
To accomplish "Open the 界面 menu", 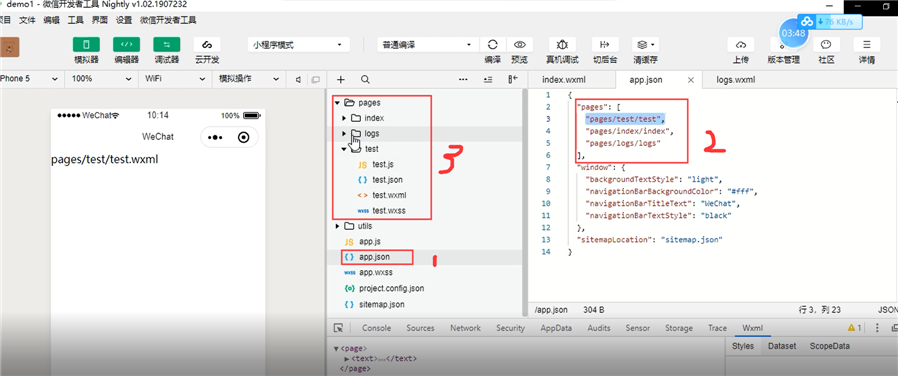I will [100, 20].
